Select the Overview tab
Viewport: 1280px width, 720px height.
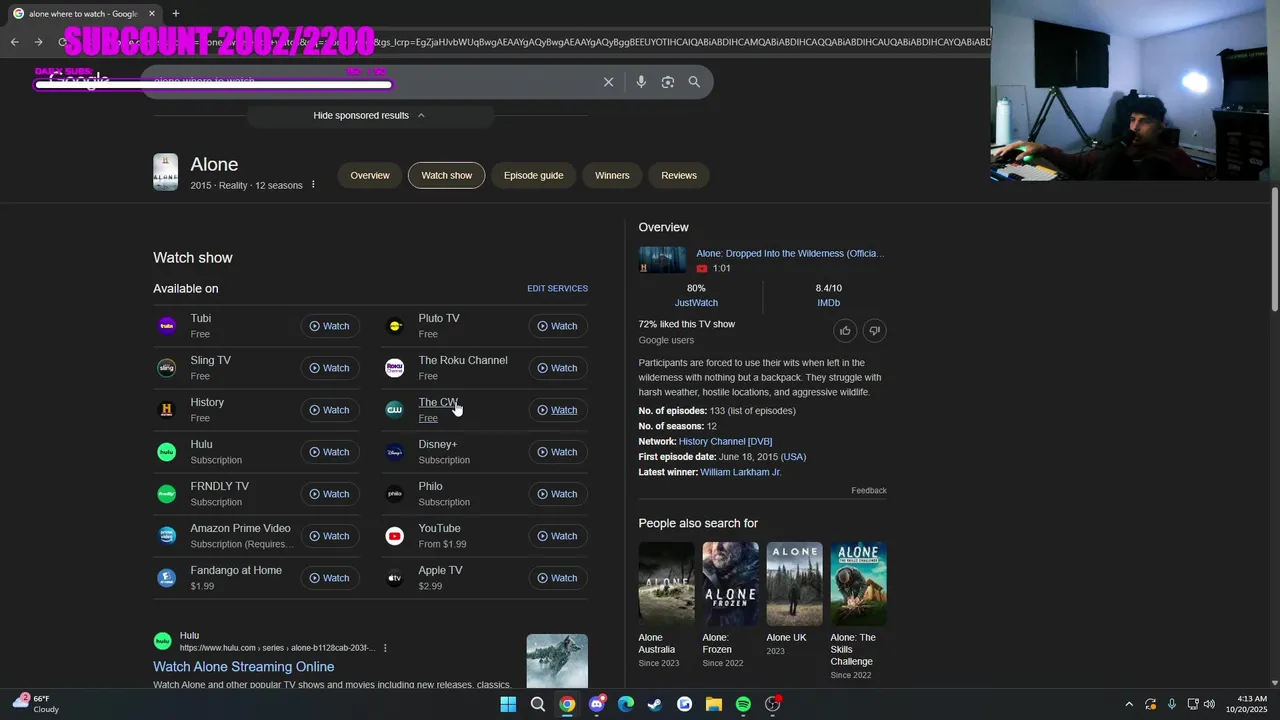[370, 175]
